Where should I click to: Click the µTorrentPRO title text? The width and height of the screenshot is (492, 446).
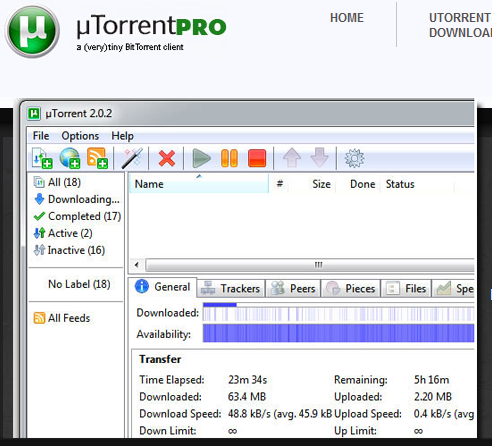[x=151, y=26]
